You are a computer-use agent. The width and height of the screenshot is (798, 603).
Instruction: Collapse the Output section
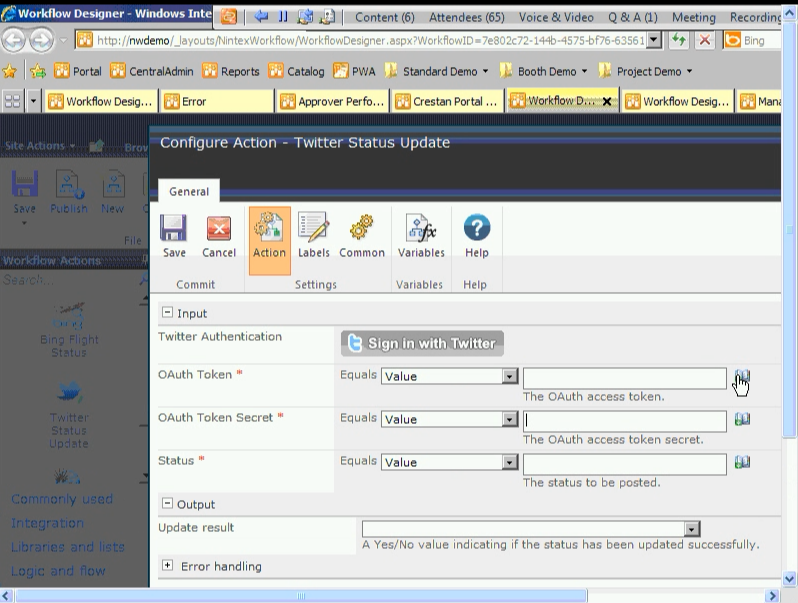[167, 504]
